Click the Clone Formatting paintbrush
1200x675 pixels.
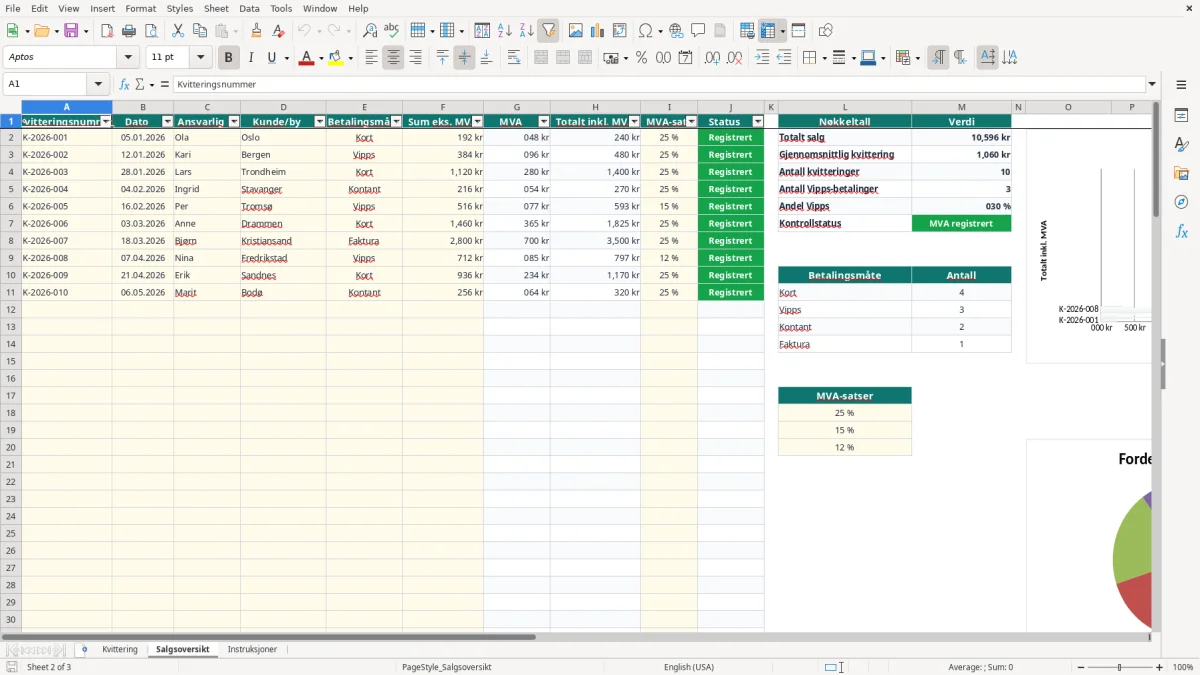click(256, 31)
